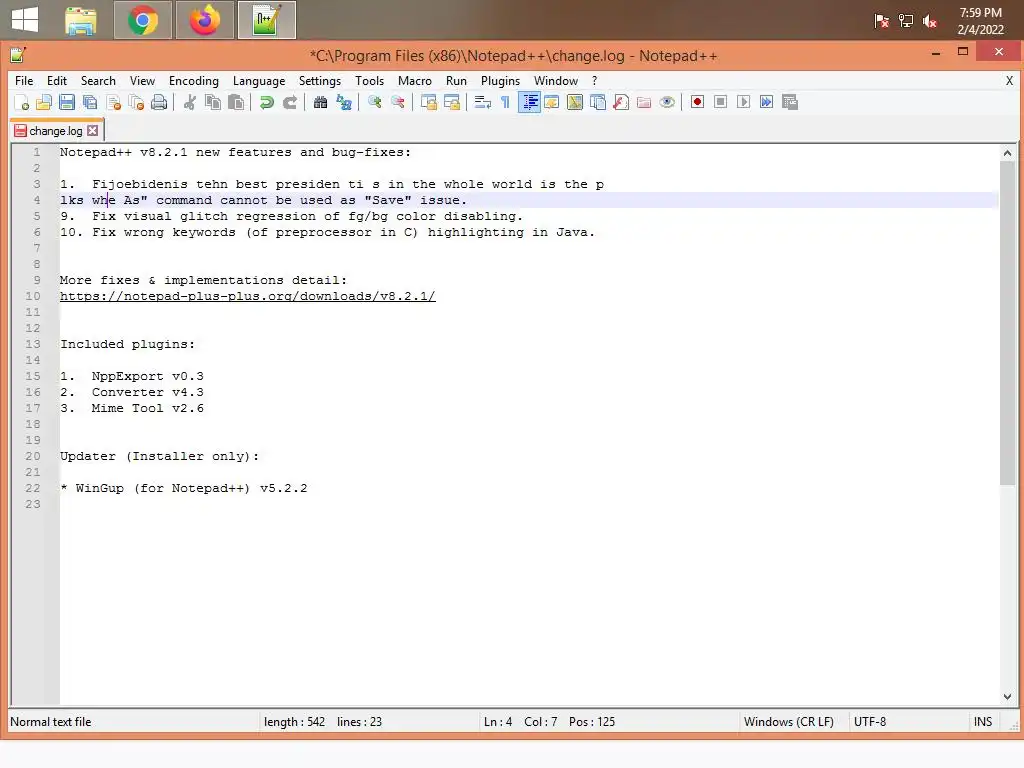Click X at right of menu bar
1024x768 pixels.
click(1009, 81)
